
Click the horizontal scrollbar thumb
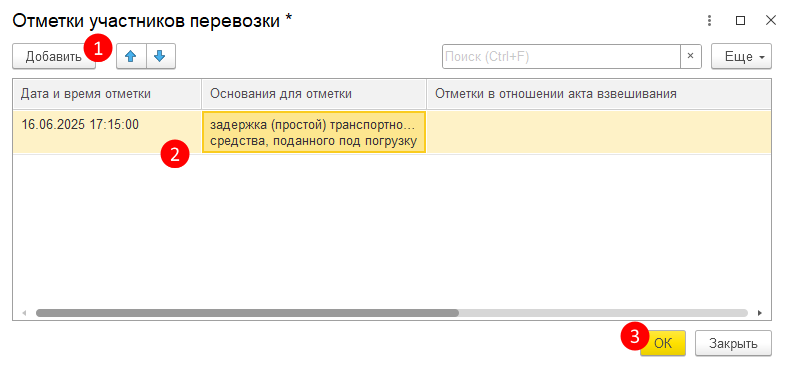click(x=247, y=313)
